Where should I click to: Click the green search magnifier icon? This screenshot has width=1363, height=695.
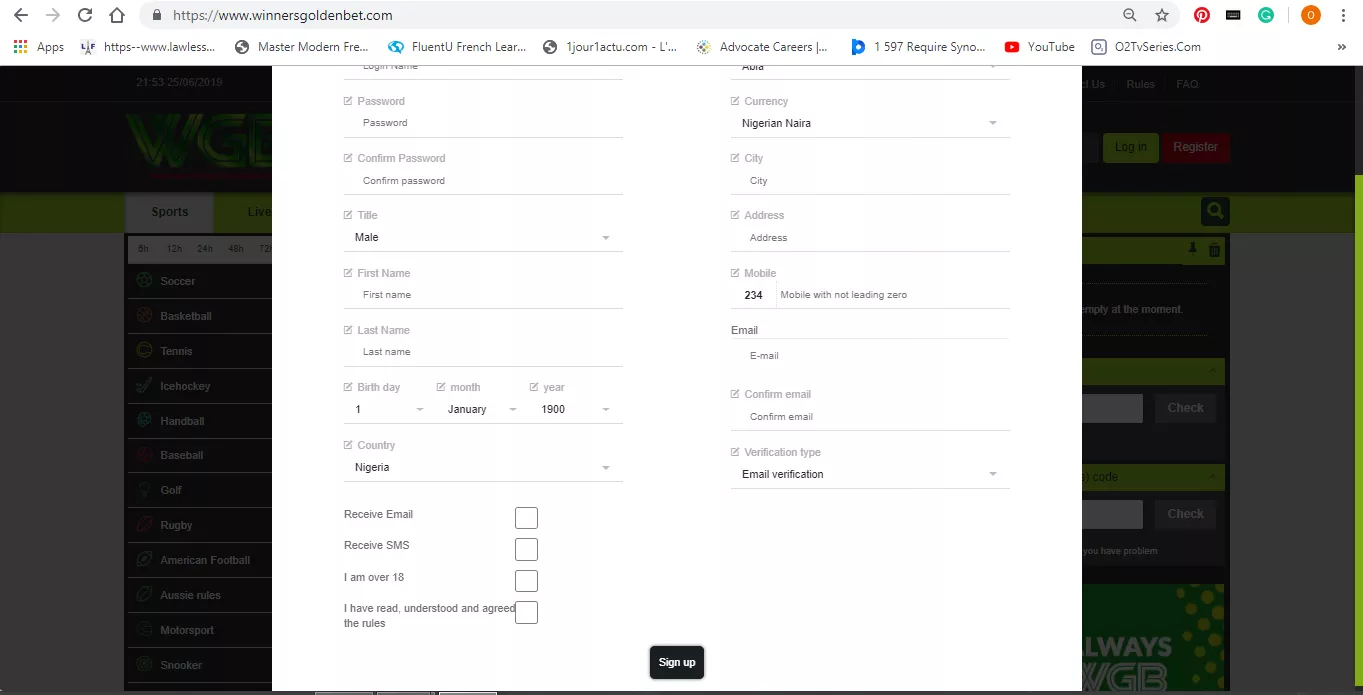1214,211
